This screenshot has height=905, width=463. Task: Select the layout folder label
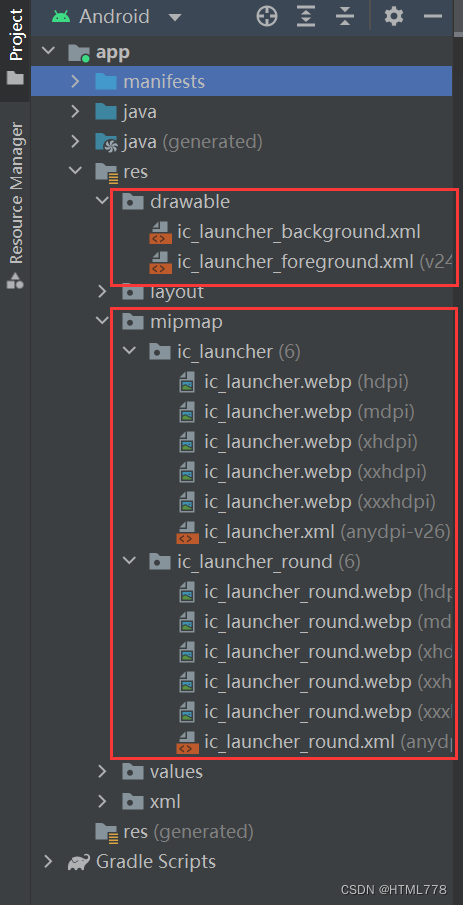177,292
